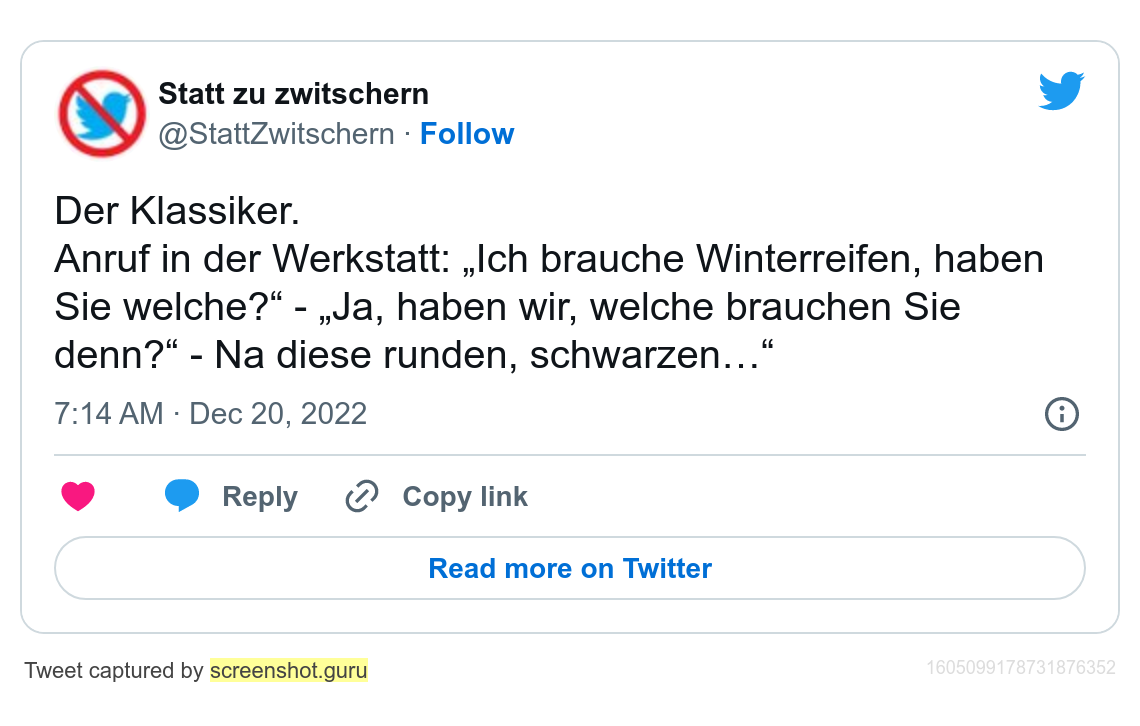Follow the StattZwitschern account
Screen dimensions: 1140x726
click(467, 134)
